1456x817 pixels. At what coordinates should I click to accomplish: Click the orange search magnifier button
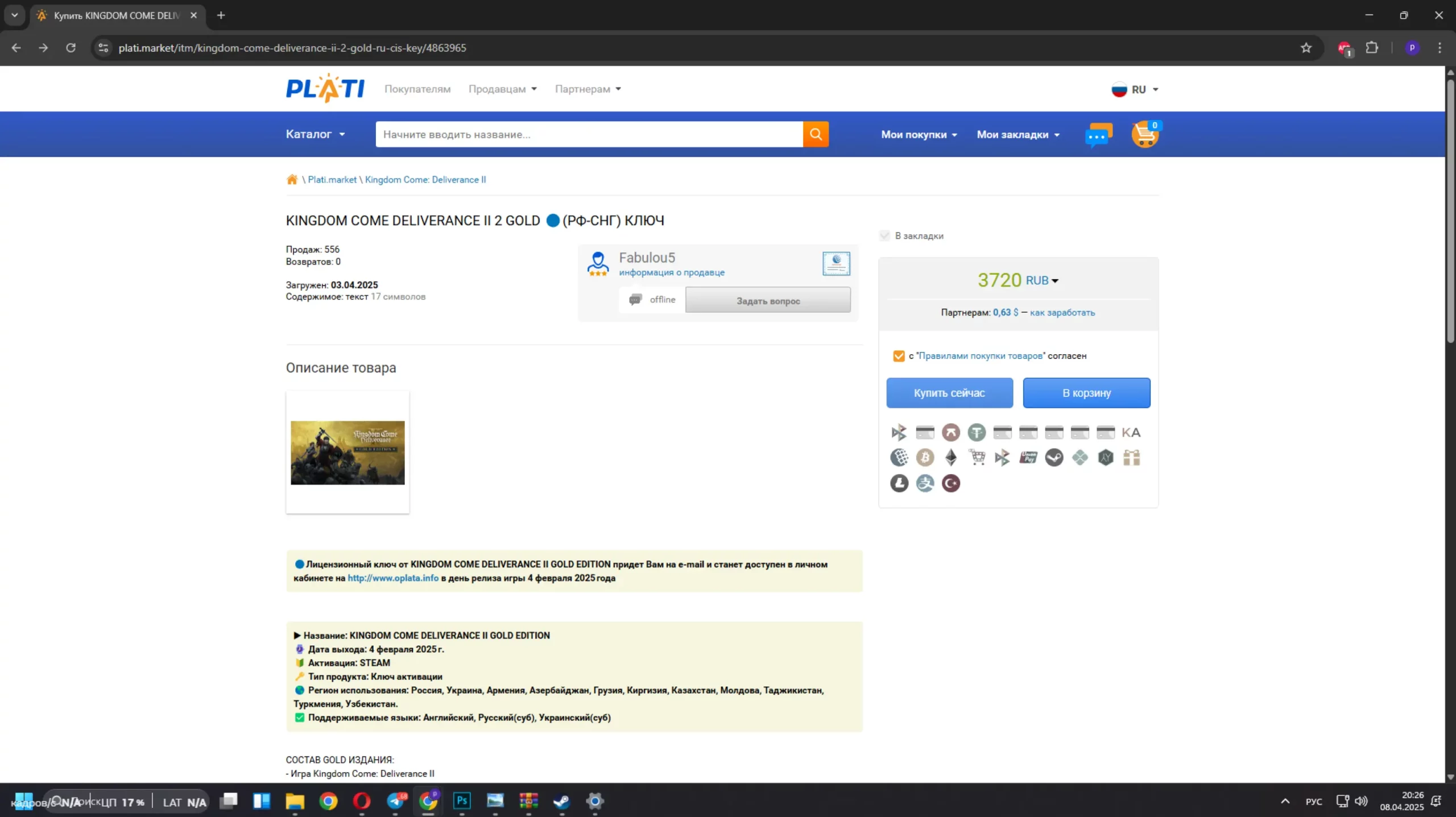pos(816,134)
